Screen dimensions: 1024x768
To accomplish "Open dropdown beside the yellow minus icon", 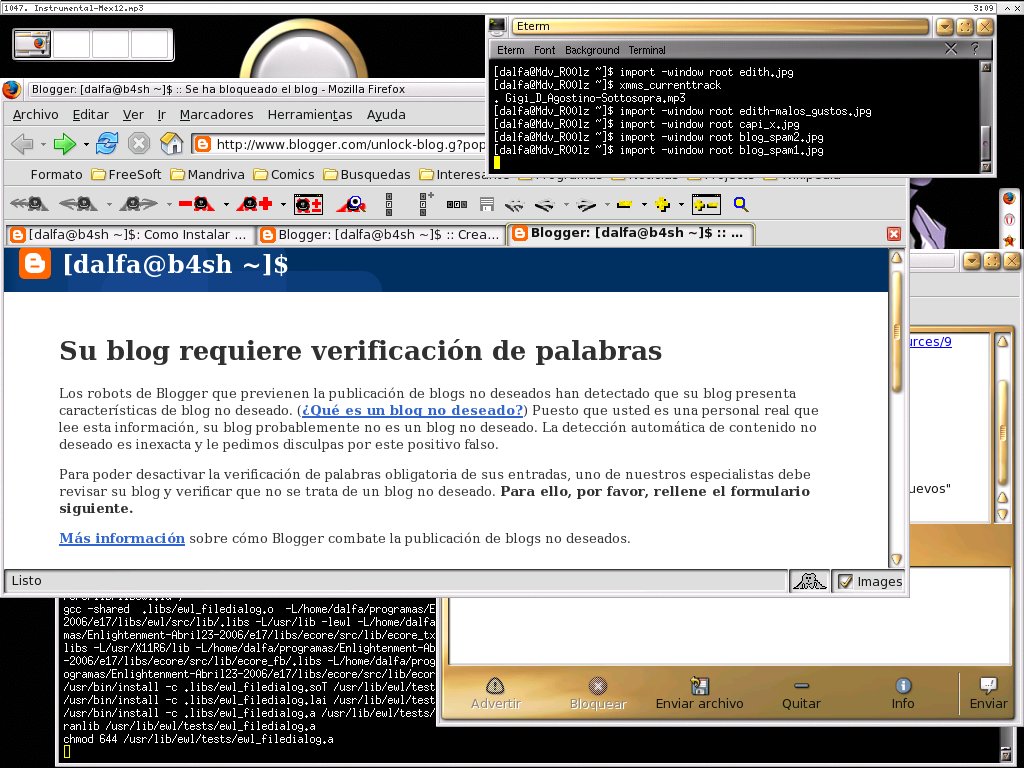I will click(644, 204).
